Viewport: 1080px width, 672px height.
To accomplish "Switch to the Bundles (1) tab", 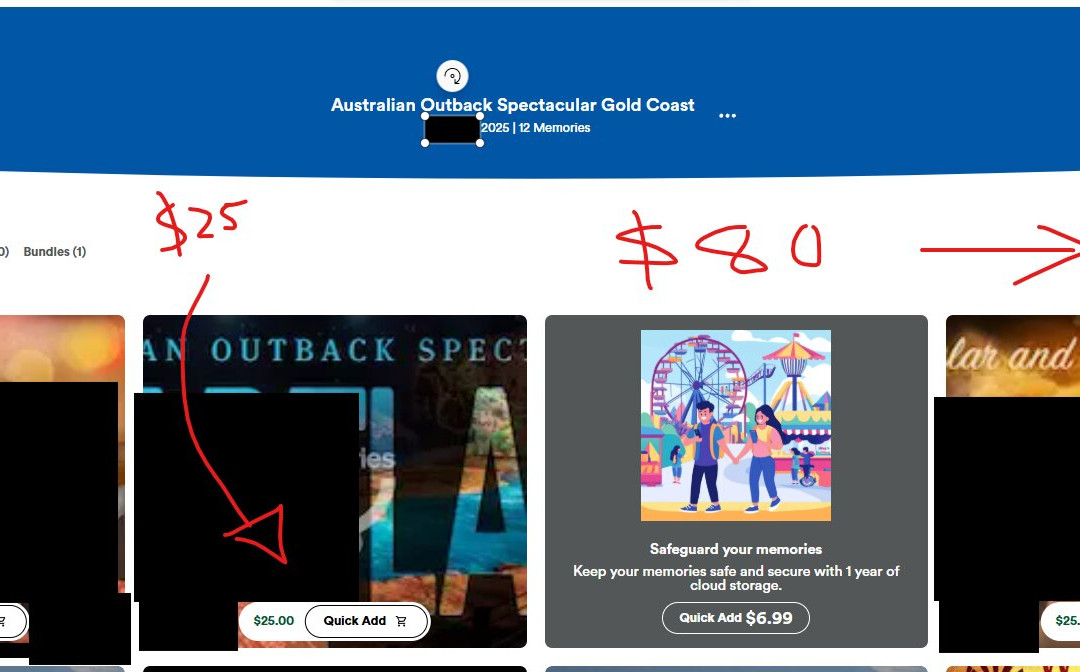I will click(55, 251).
